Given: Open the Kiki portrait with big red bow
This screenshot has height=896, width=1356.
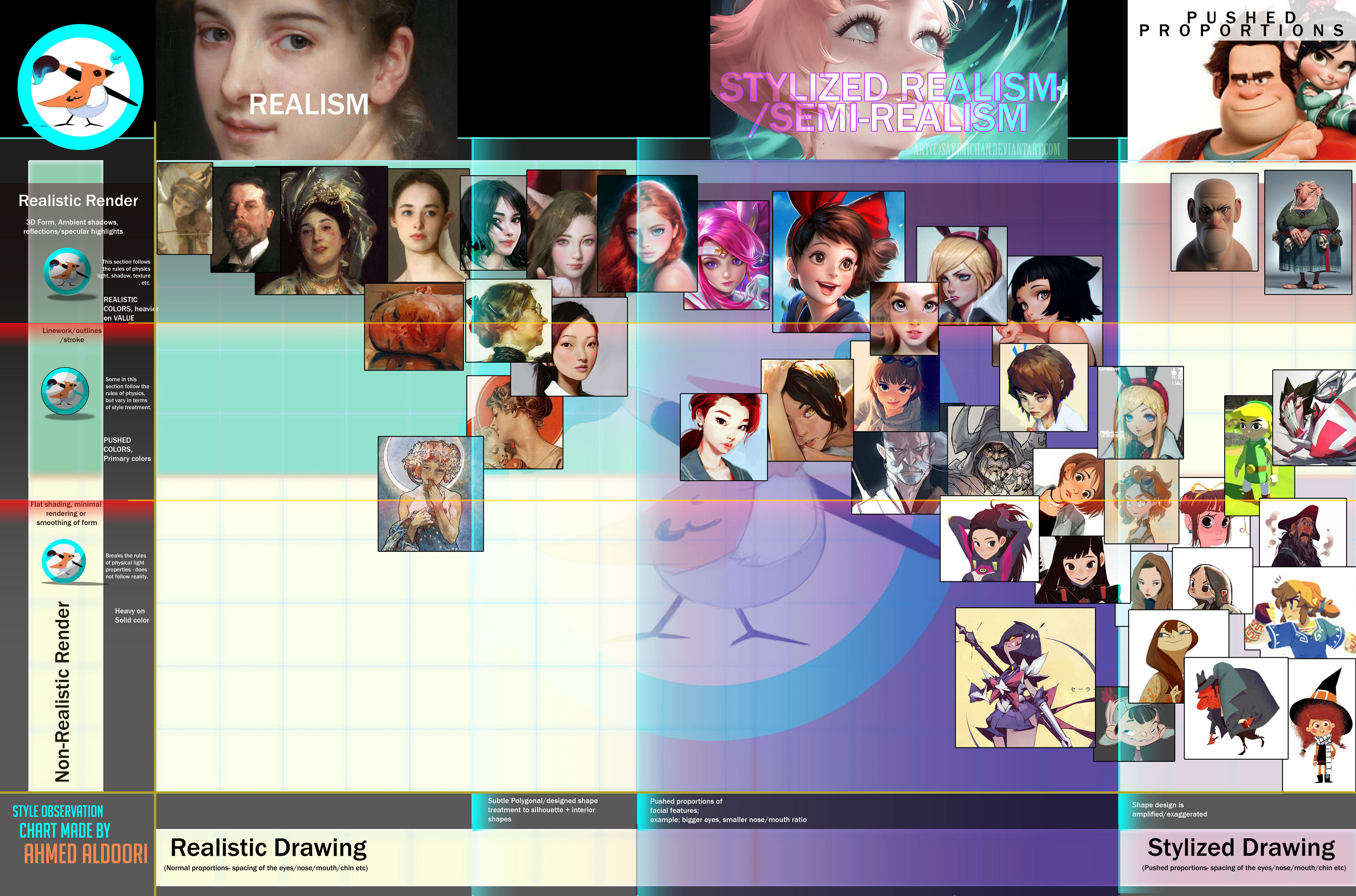Looking at the screenshot, I should tap(838, 262).
